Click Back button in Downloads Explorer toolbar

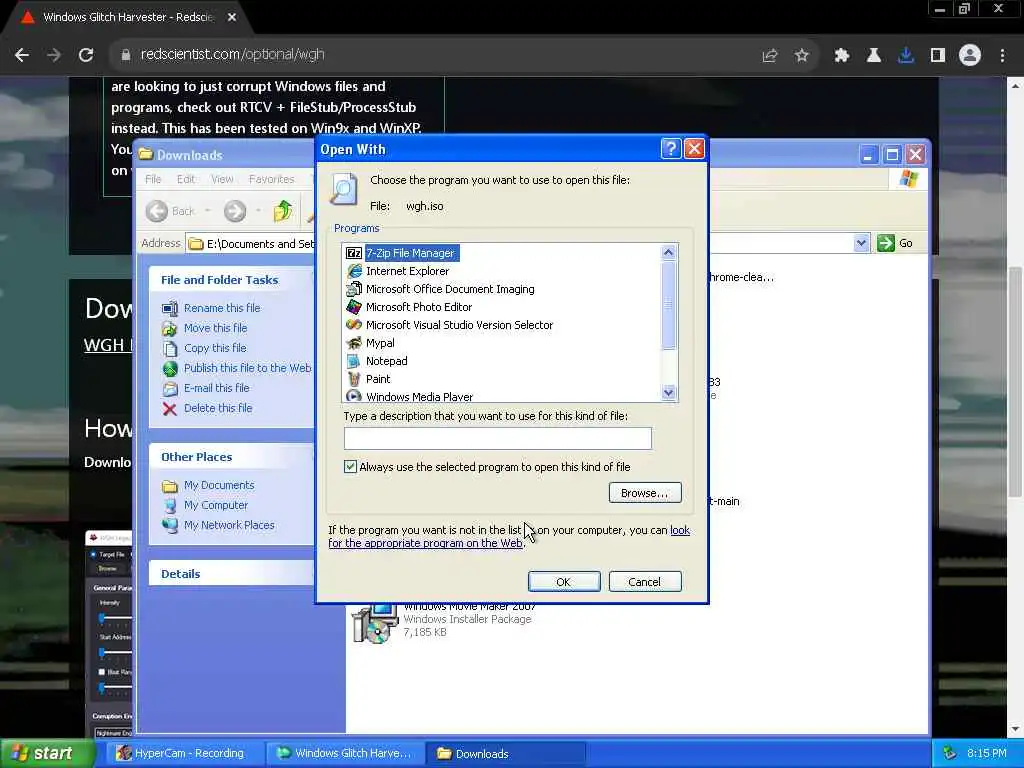click(x=170, y=211)
